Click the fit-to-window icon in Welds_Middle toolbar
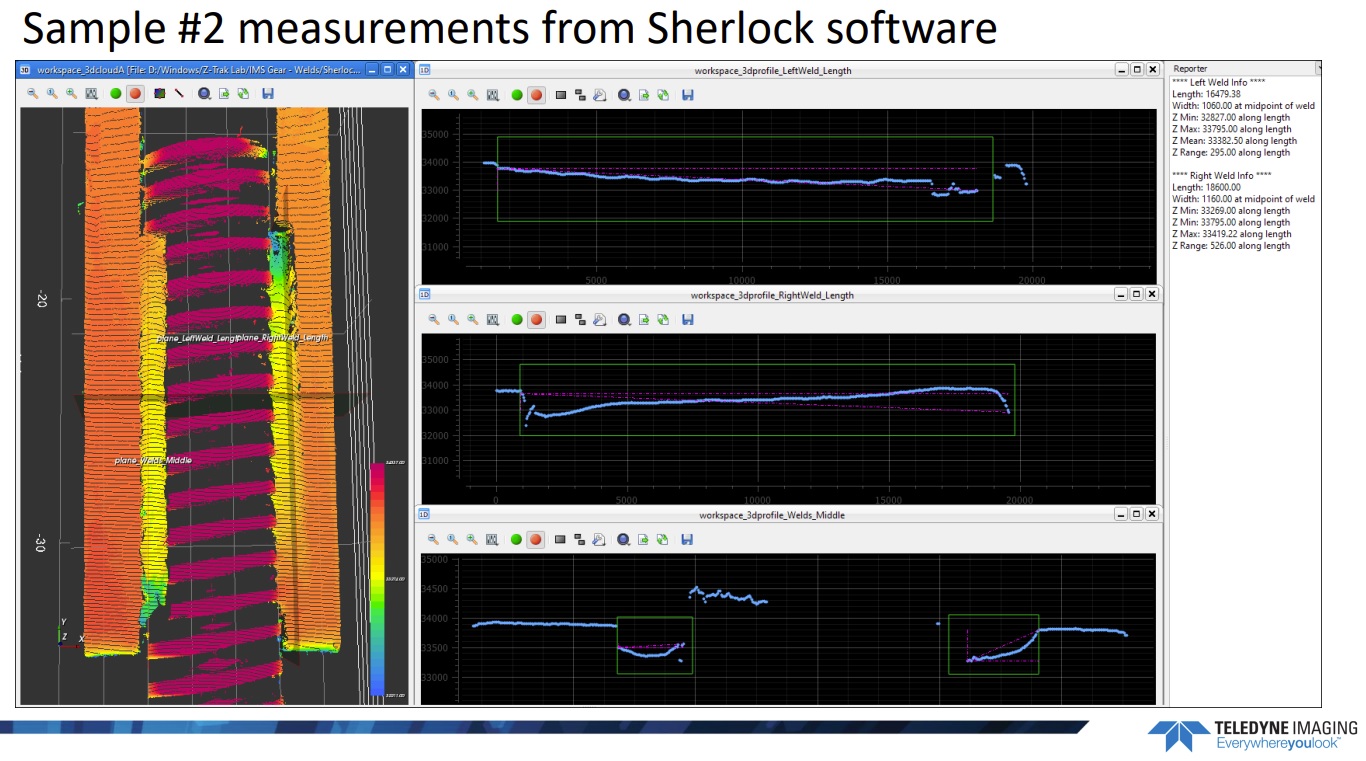 (x=493, y=540)
